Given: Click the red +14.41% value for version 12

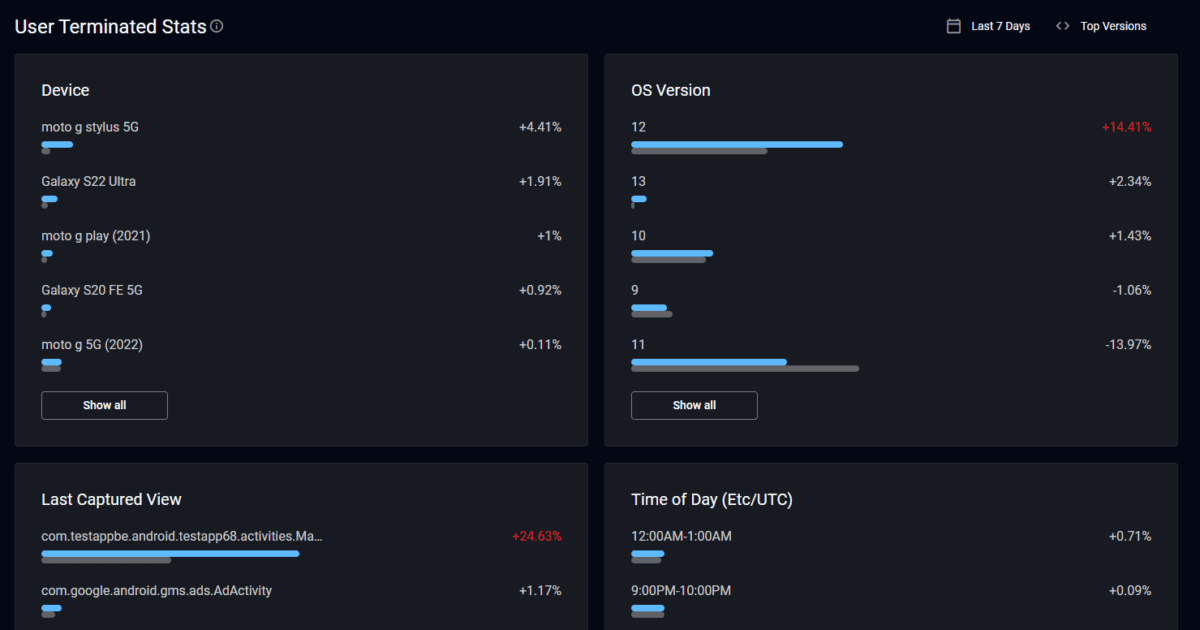Looking at the screenshot, I should pyautogui.click(x=1127, y=127).
